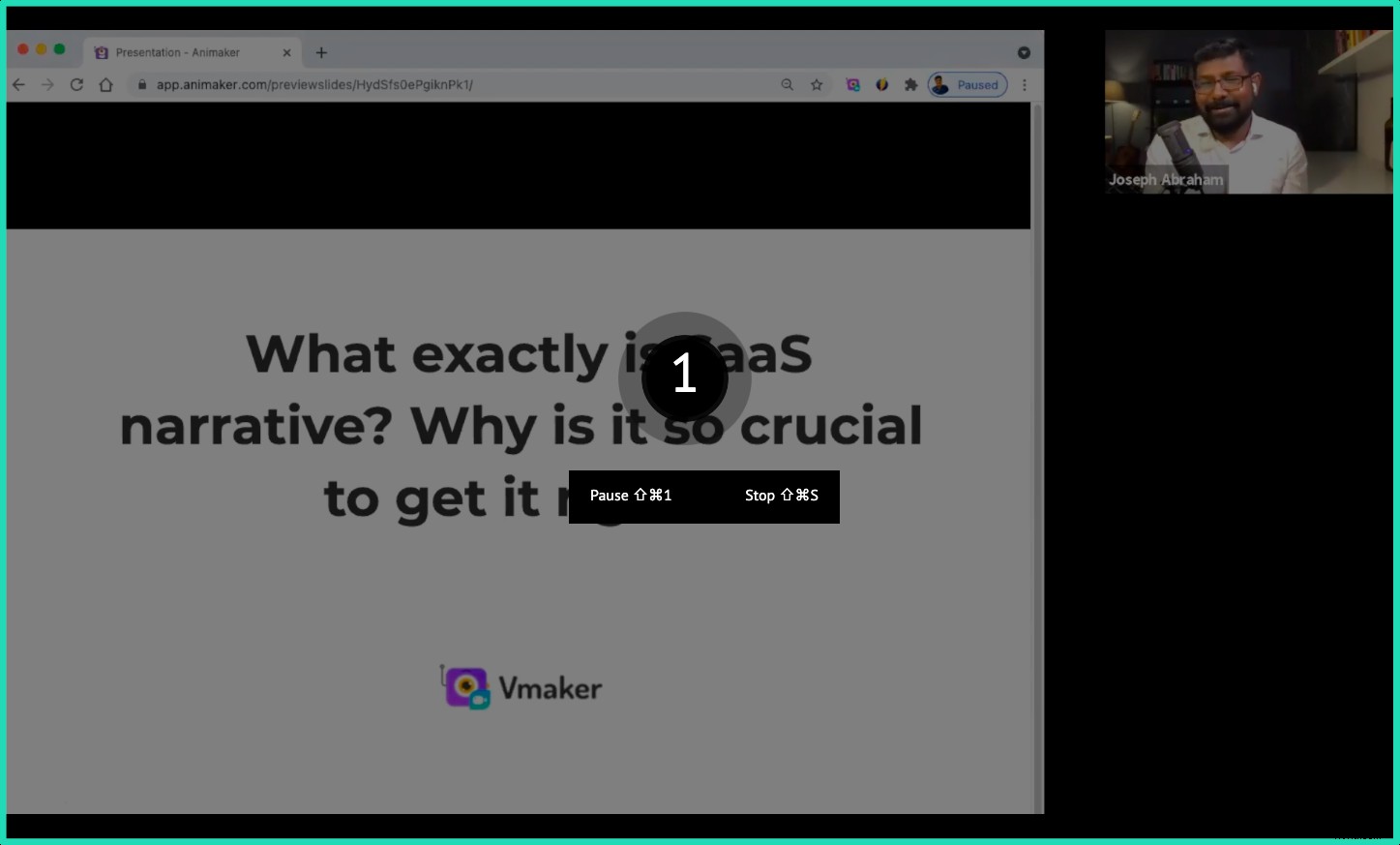Click the magnifier zoom icon in address bar
The width and height of the screenshot is (1400, 845).
tap(788, 84)
